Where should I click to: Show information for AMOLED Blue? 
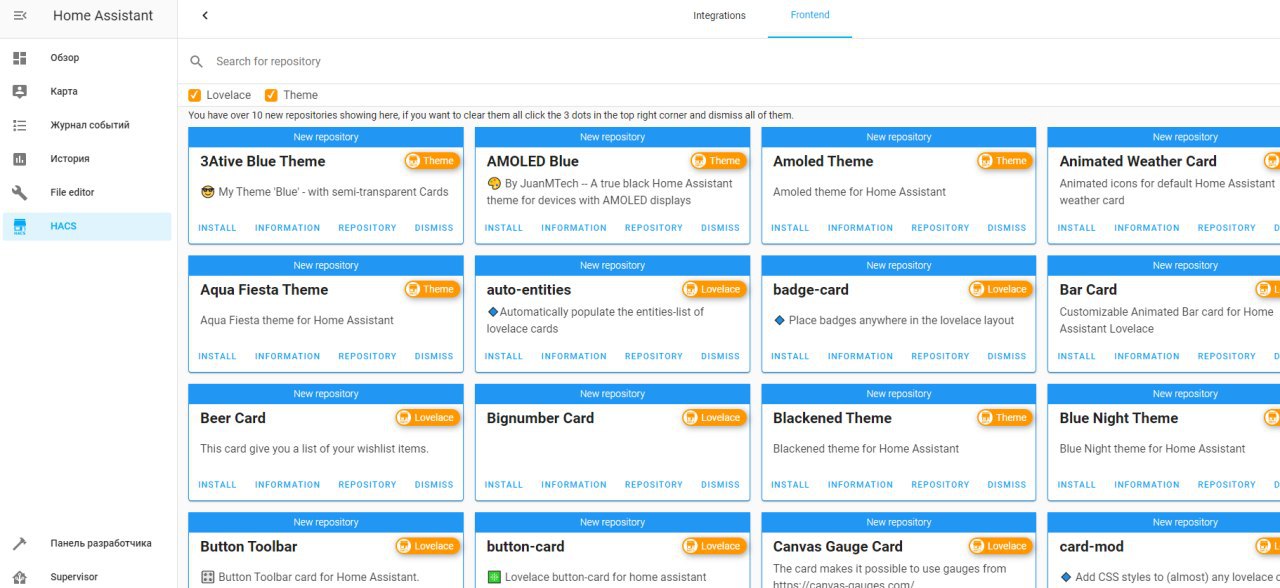pyautogui.click(x=574, y=228)
